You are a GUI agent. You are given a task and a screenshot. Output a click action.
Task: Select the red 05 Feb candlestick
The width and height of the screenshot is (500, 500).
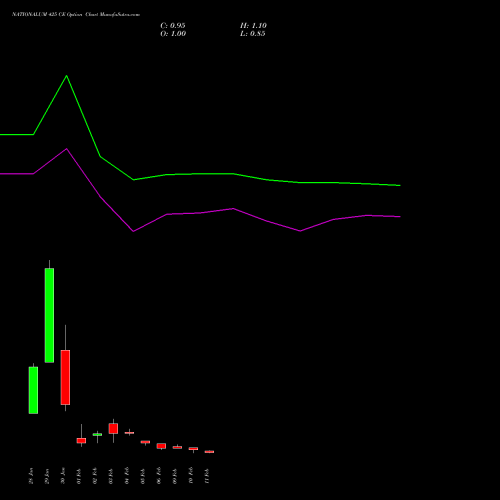click(x=145, y=442)
